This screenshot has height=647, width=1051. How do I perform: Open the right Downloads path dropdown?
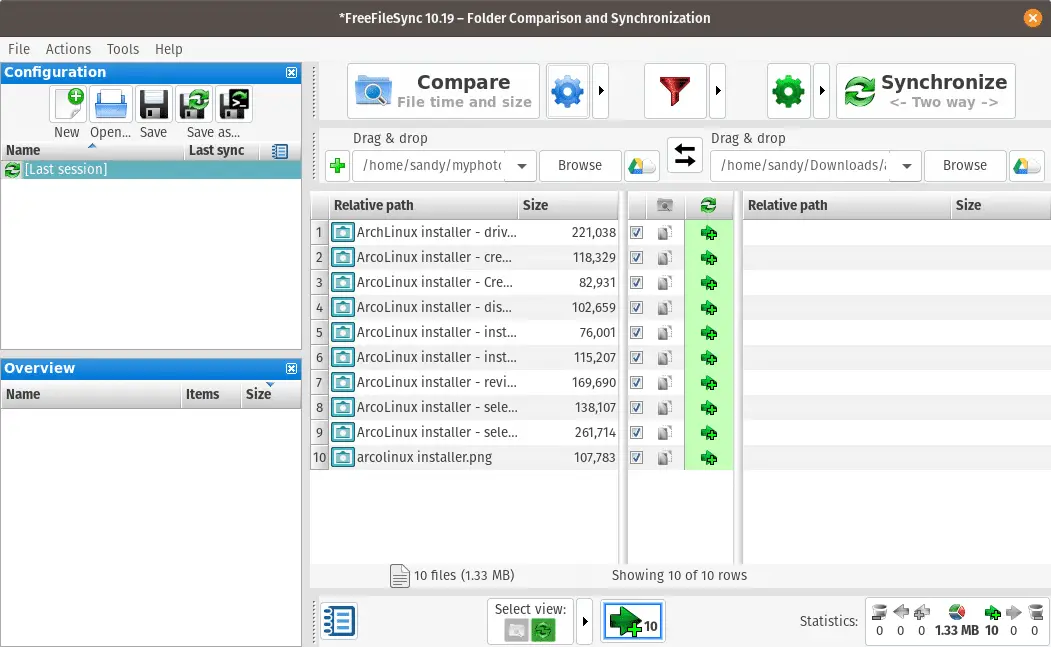tap(906, 166)
